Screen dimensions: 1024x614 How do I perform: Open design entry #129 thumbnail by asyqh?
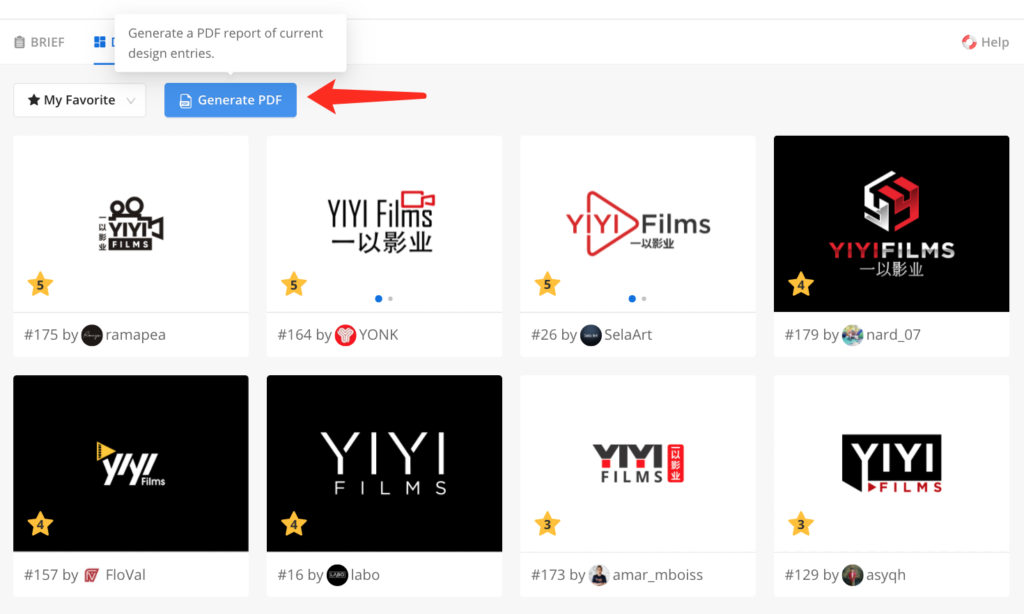coord(891,462)
